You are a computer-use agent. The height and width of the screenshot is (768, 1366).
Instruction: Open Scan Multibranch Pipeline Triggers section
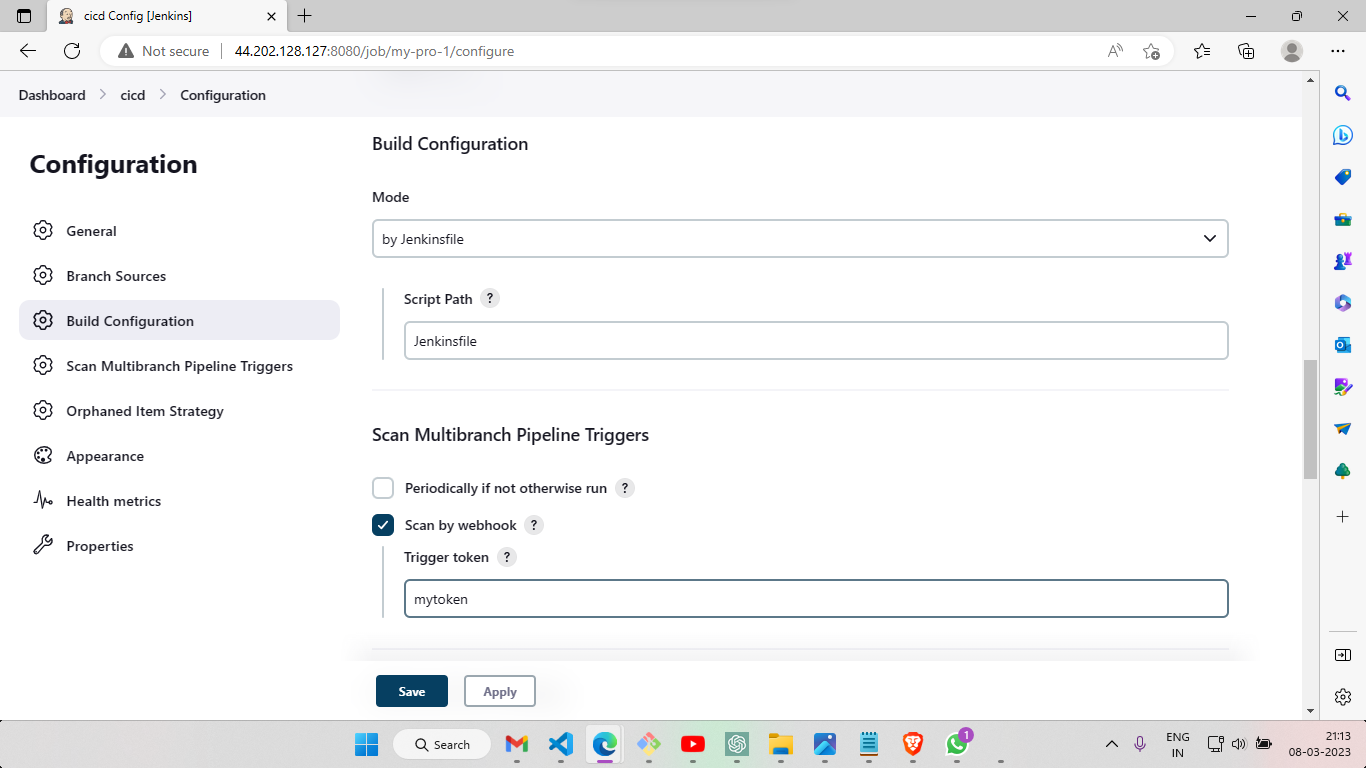pyautogui.click(x=178, y=365)
